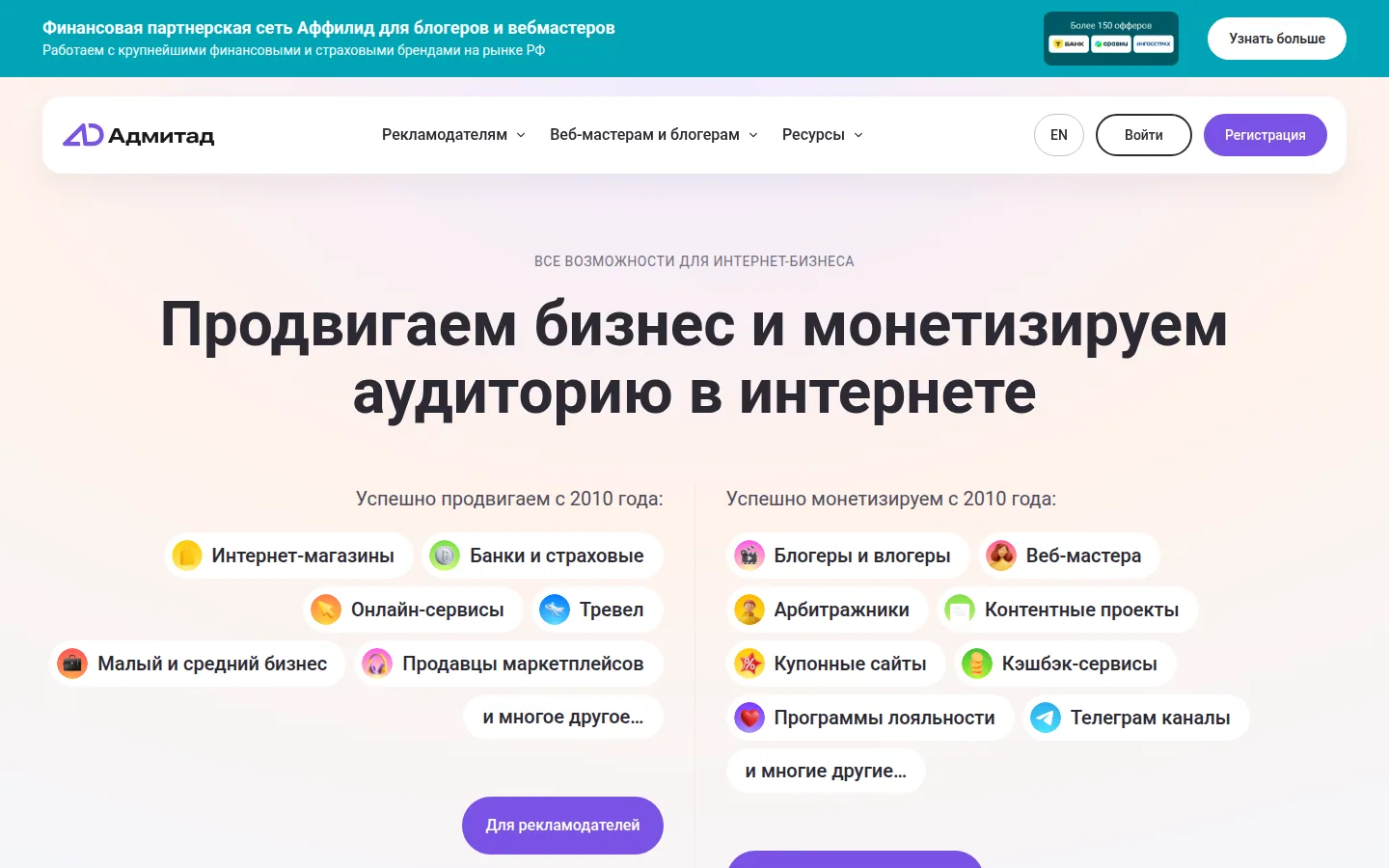
Task: Select the Интернет-магазины yellow icon
Action: 187,556
